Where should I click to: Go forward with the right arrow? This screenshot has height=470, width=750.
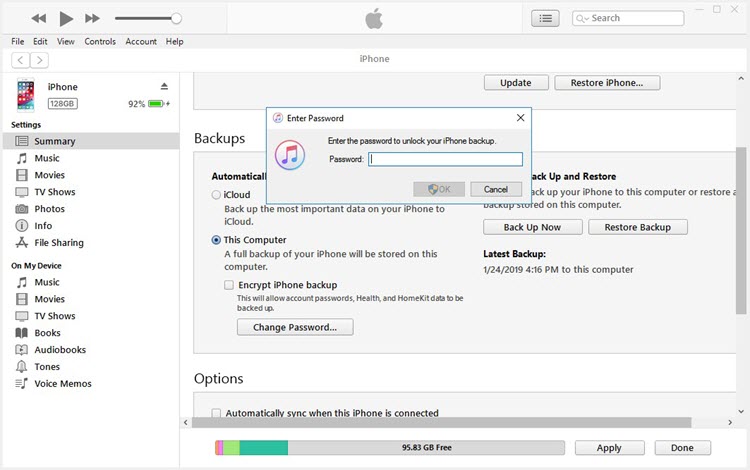(x=39, y=60)
